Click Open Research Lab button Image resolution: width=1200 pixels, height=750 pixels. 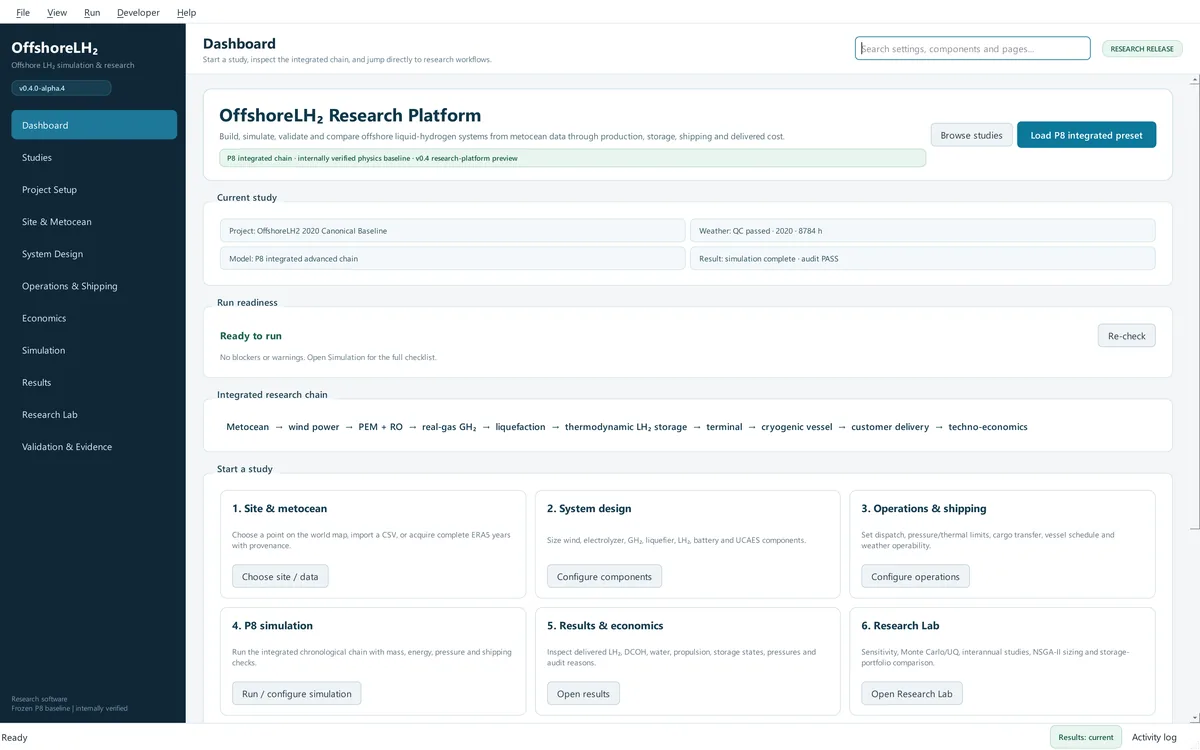[912, 693]
